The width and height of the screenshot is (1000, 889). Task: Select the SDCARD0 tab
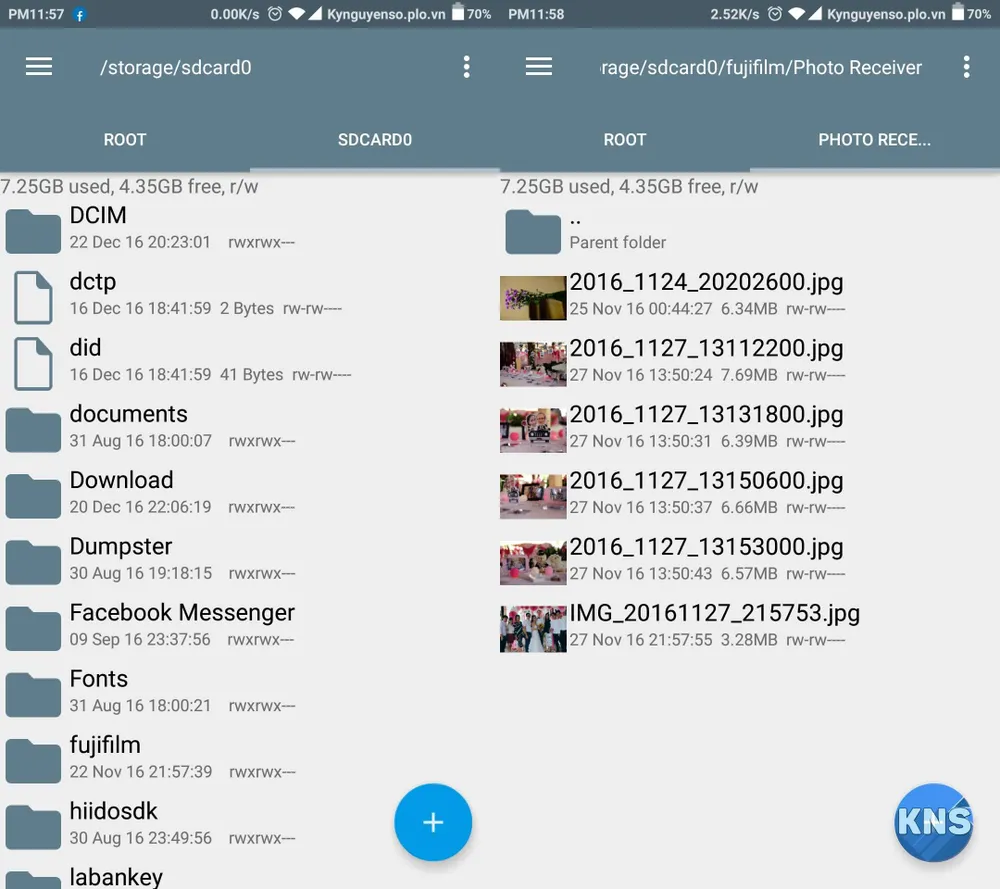[x=375, y=140]
